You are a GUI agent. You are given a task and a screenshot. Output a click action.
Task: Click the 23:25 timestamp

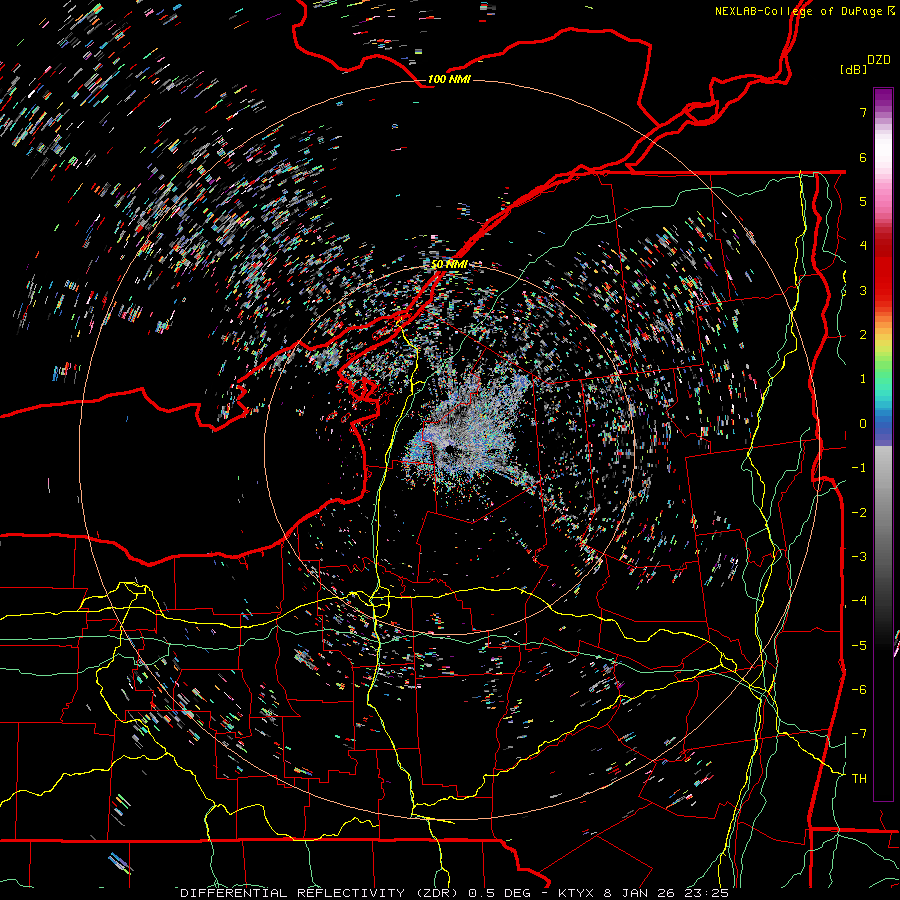point(709,893)
